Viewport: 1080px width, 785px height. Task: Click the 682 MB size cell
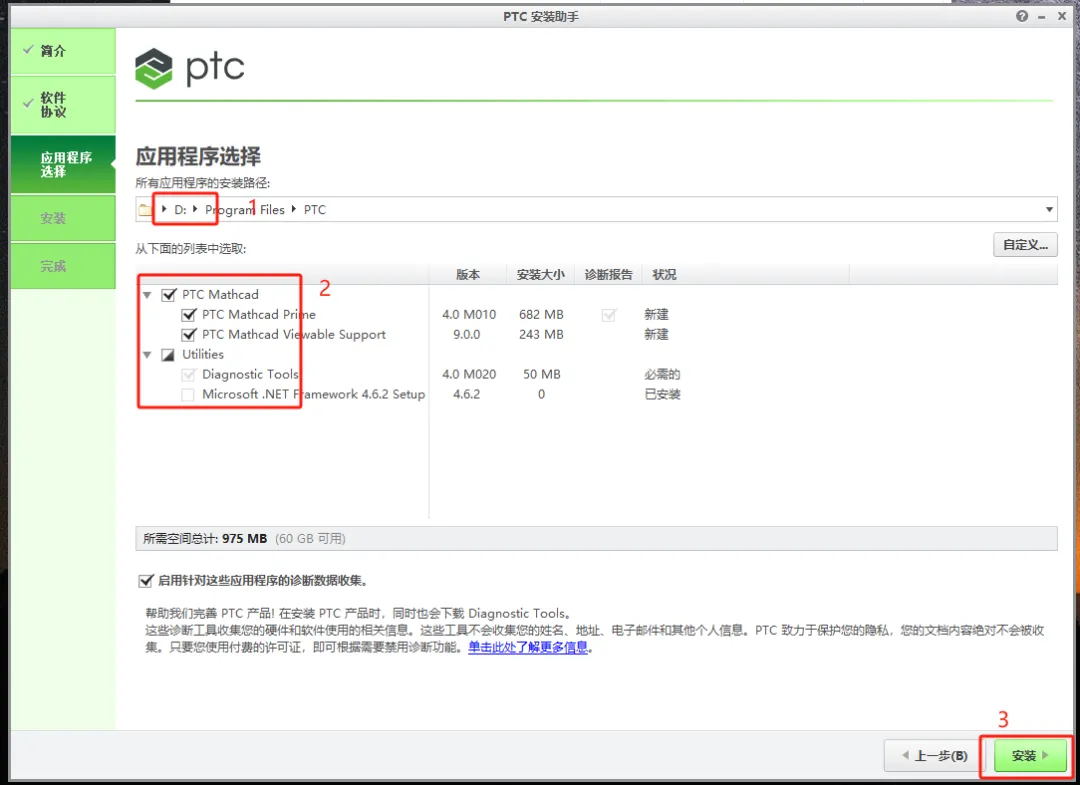[541, 315]
